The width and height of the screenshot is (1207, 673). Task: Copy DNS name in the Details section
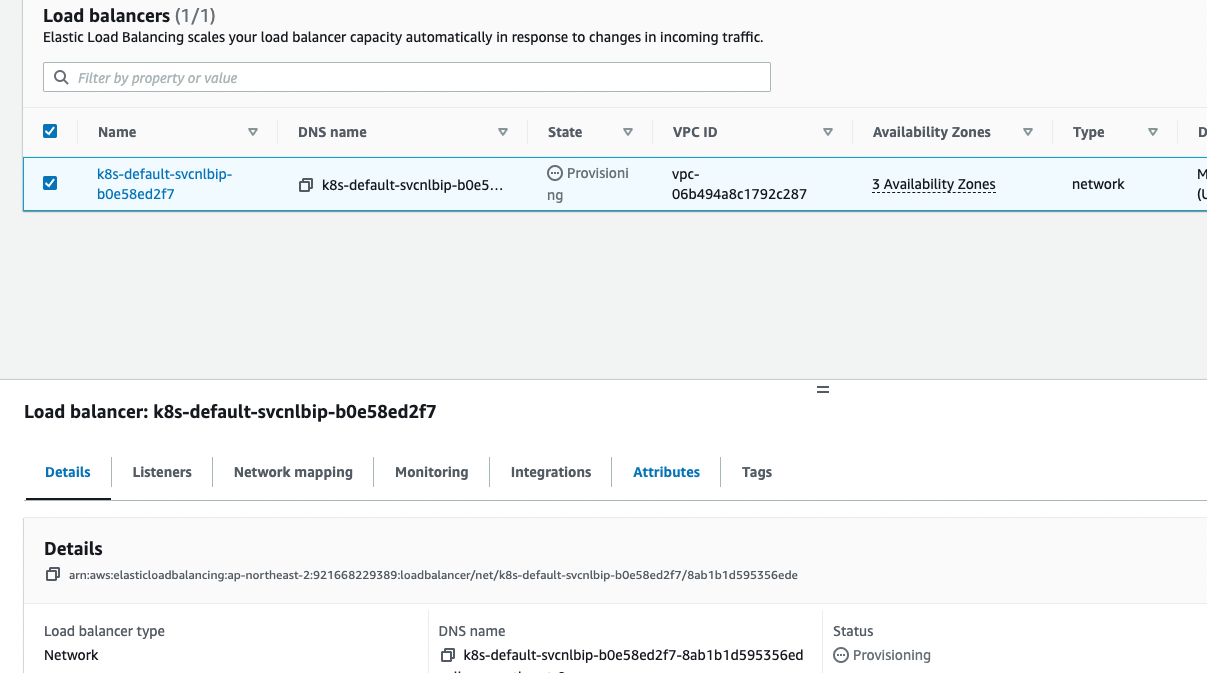[448, 655]
